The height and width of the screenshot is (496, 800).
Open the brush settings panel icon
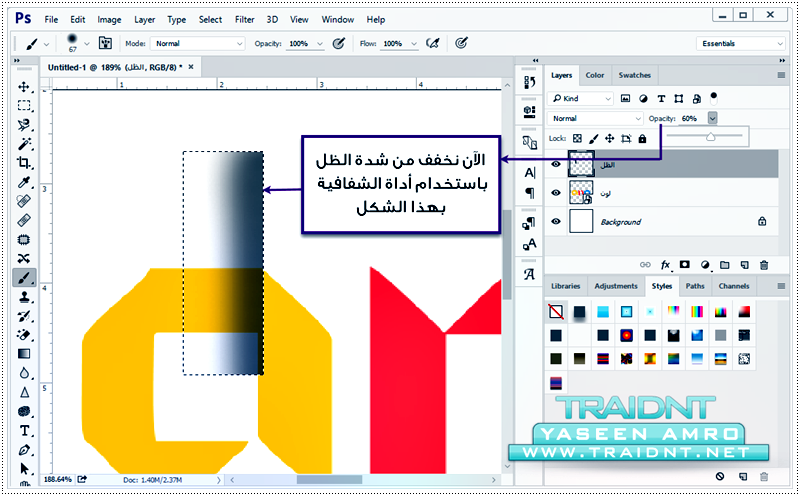pyautogui.click(x=105, y=43)
